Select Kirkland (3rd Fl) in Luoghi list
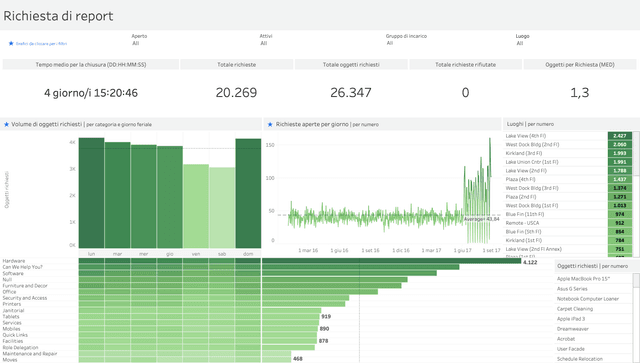The height and width of the screenshot is (363, 640). coord(524,153)
